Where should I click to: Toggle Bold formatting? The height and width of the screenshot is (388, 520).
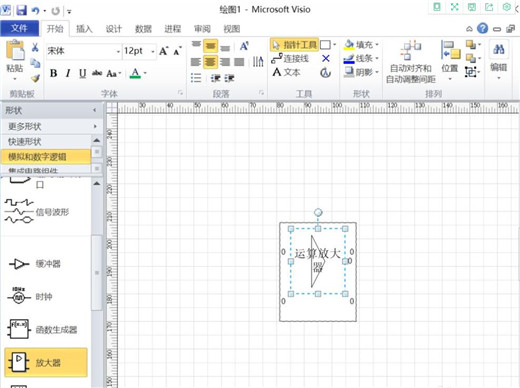click(x=53, y=73)
